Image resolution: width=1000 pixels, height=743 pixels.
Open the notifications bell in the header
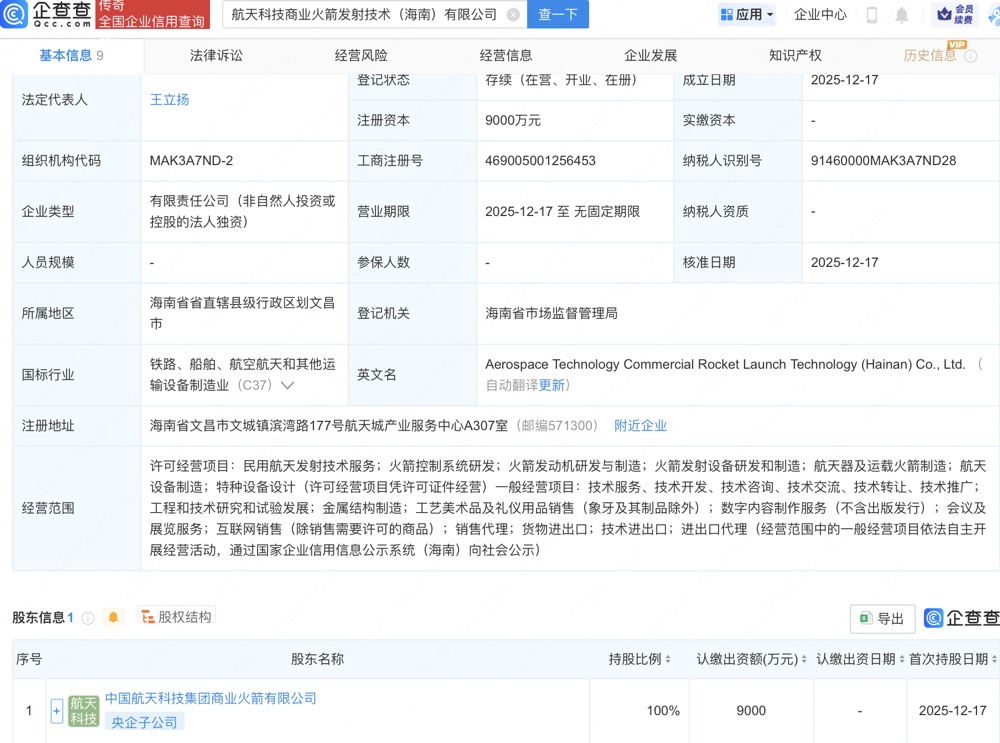click(902, 15)
